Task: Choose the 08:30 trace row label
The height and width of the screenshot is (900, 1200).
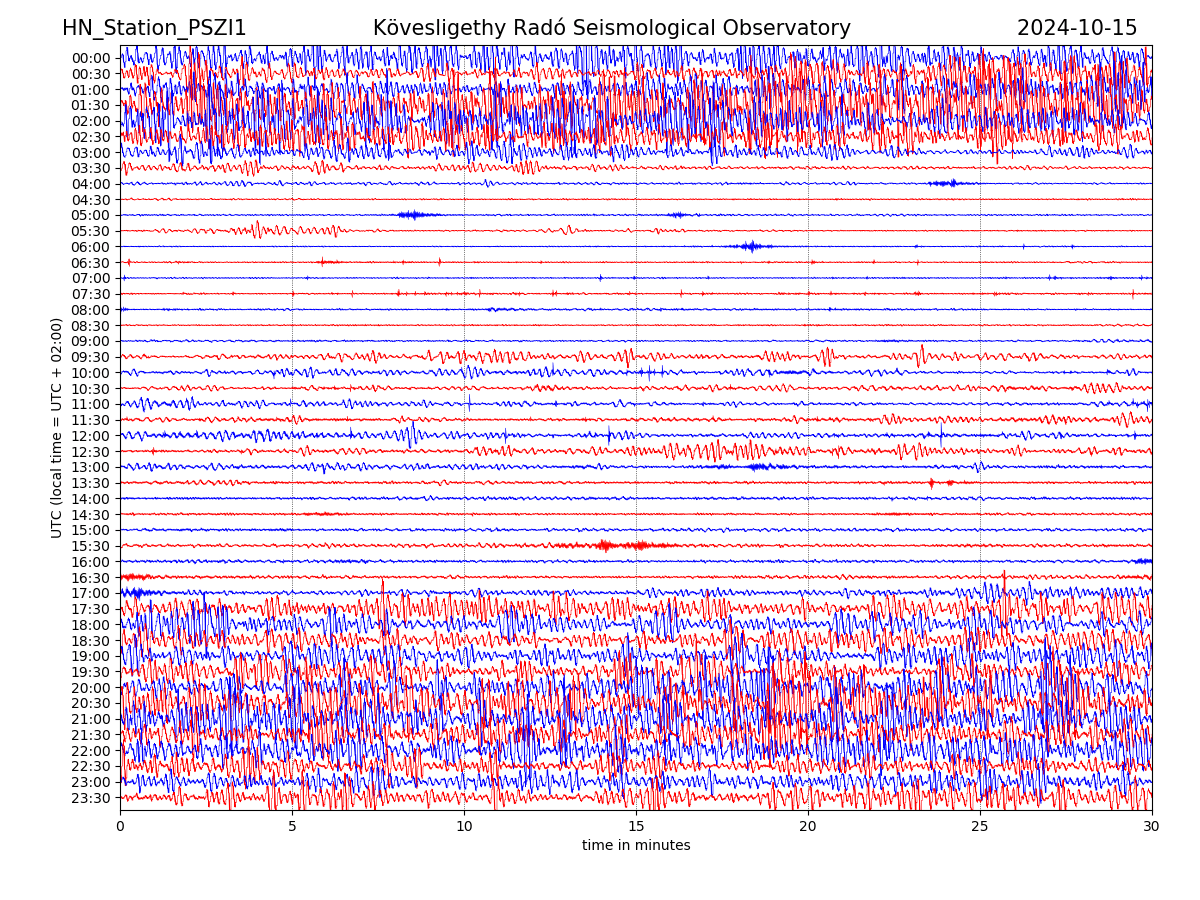Action: [90, 326]
